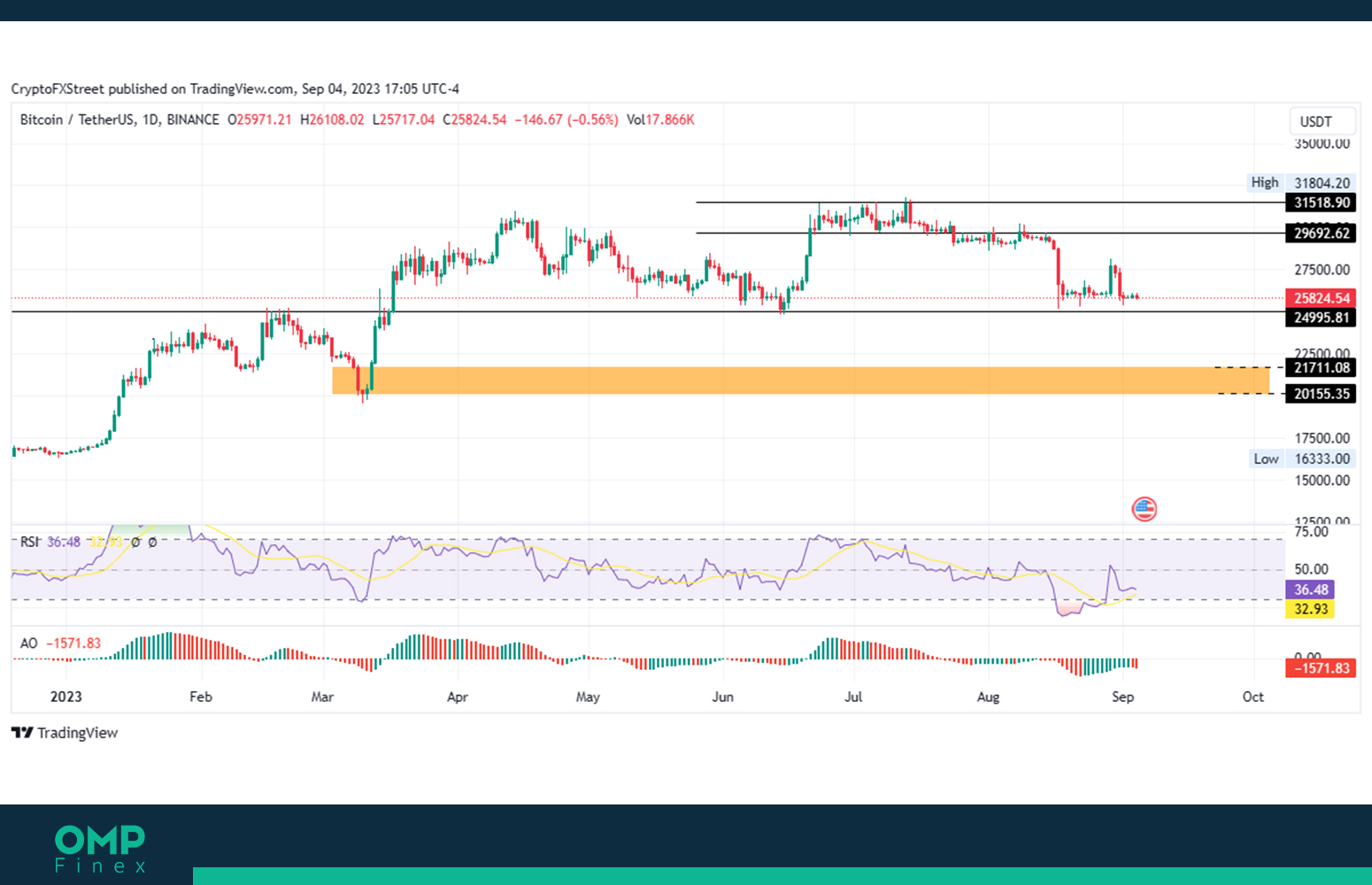Click the TradingView logo at chart bottom

tap(65, 733)
